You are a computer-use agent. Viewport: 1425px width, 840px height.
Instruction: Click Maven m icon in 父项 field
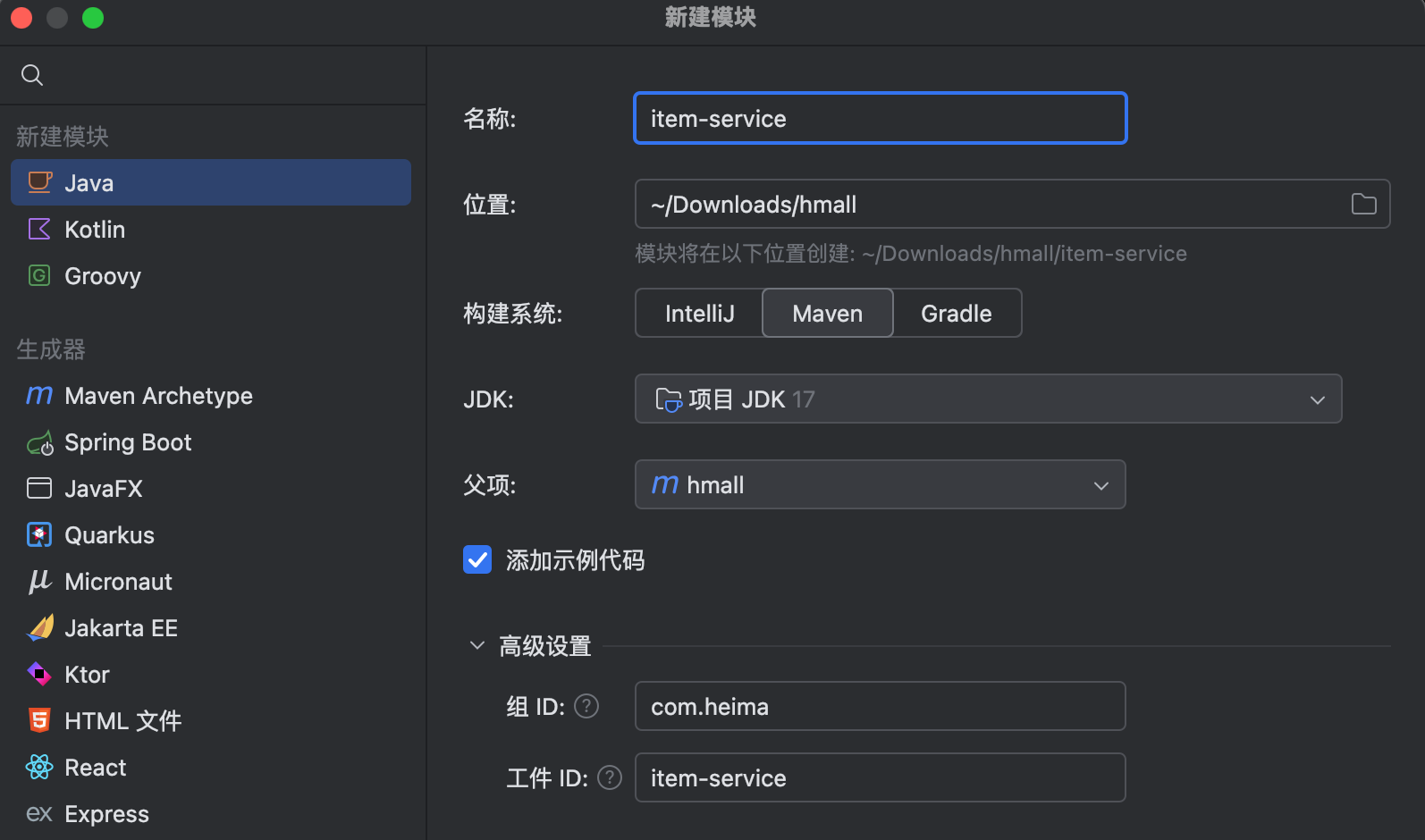coord(665,484)
